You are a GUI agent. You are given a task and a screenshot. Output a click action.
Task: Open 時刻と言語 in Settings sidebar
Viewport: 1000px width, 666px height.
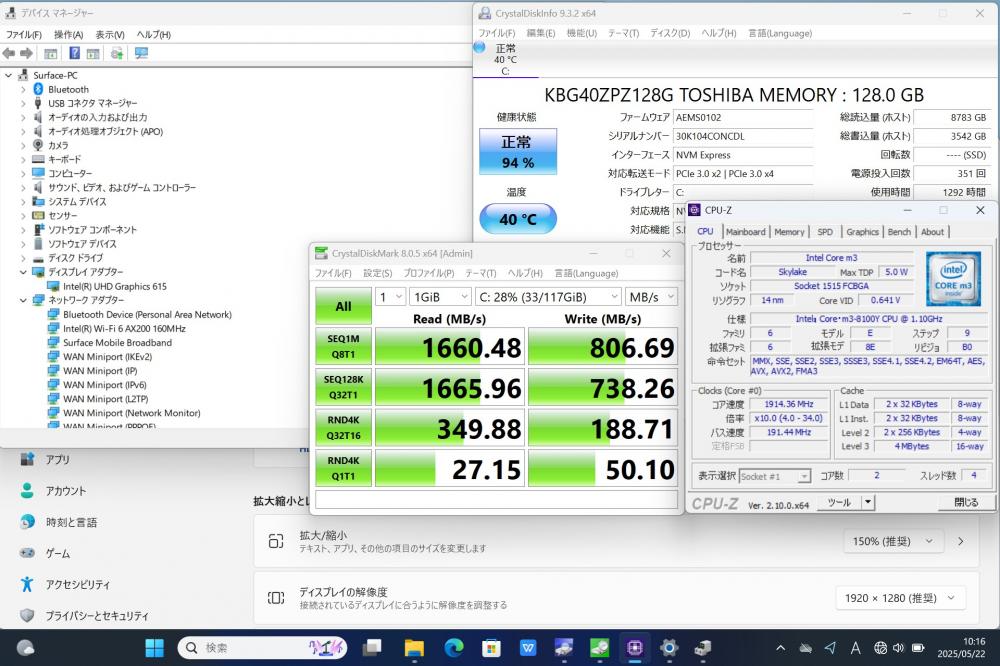pos(71,522)
